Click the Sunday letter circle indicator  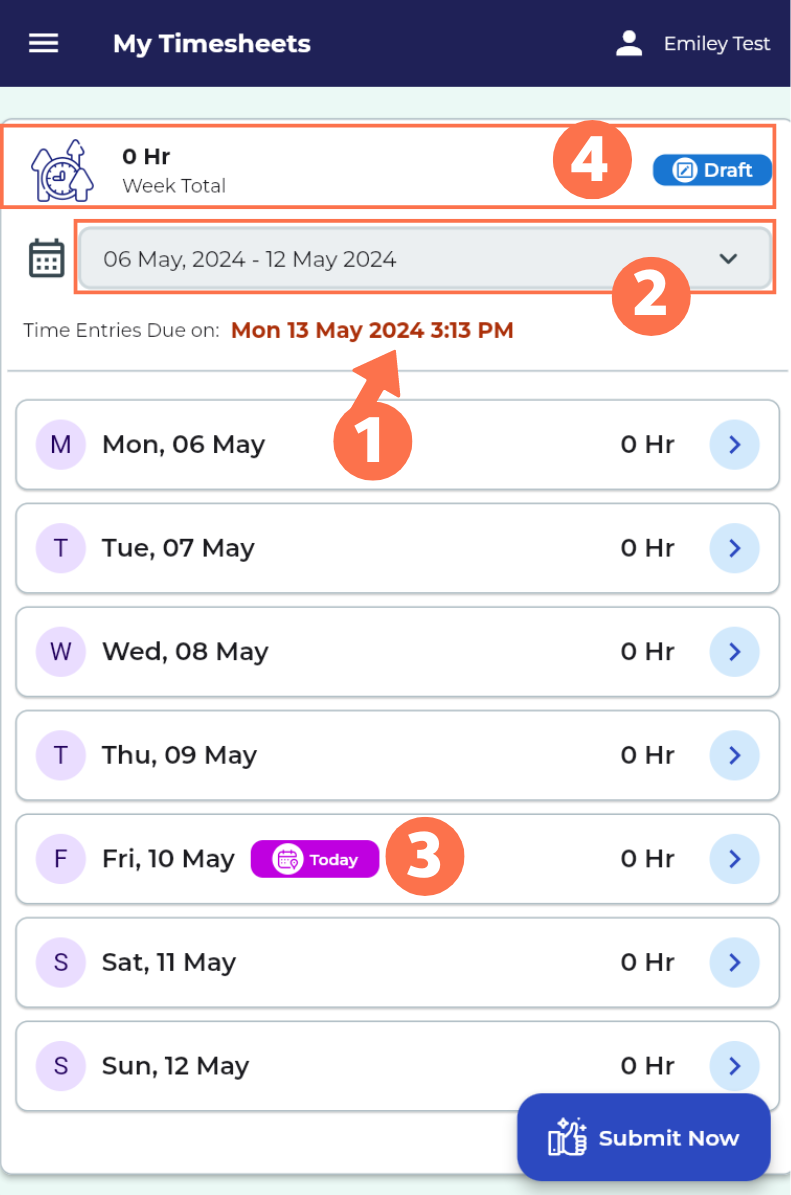(61, 1066)
